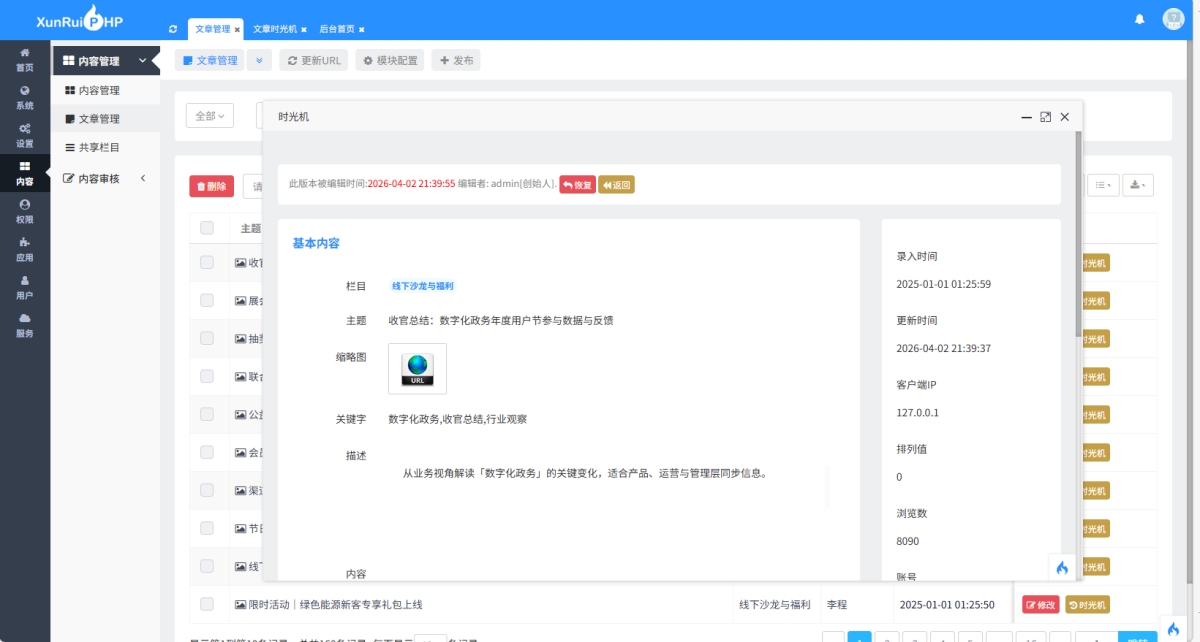
Task: Expand the 文章管理 toolbar chevron dropdown
Action: coord(259,59)
